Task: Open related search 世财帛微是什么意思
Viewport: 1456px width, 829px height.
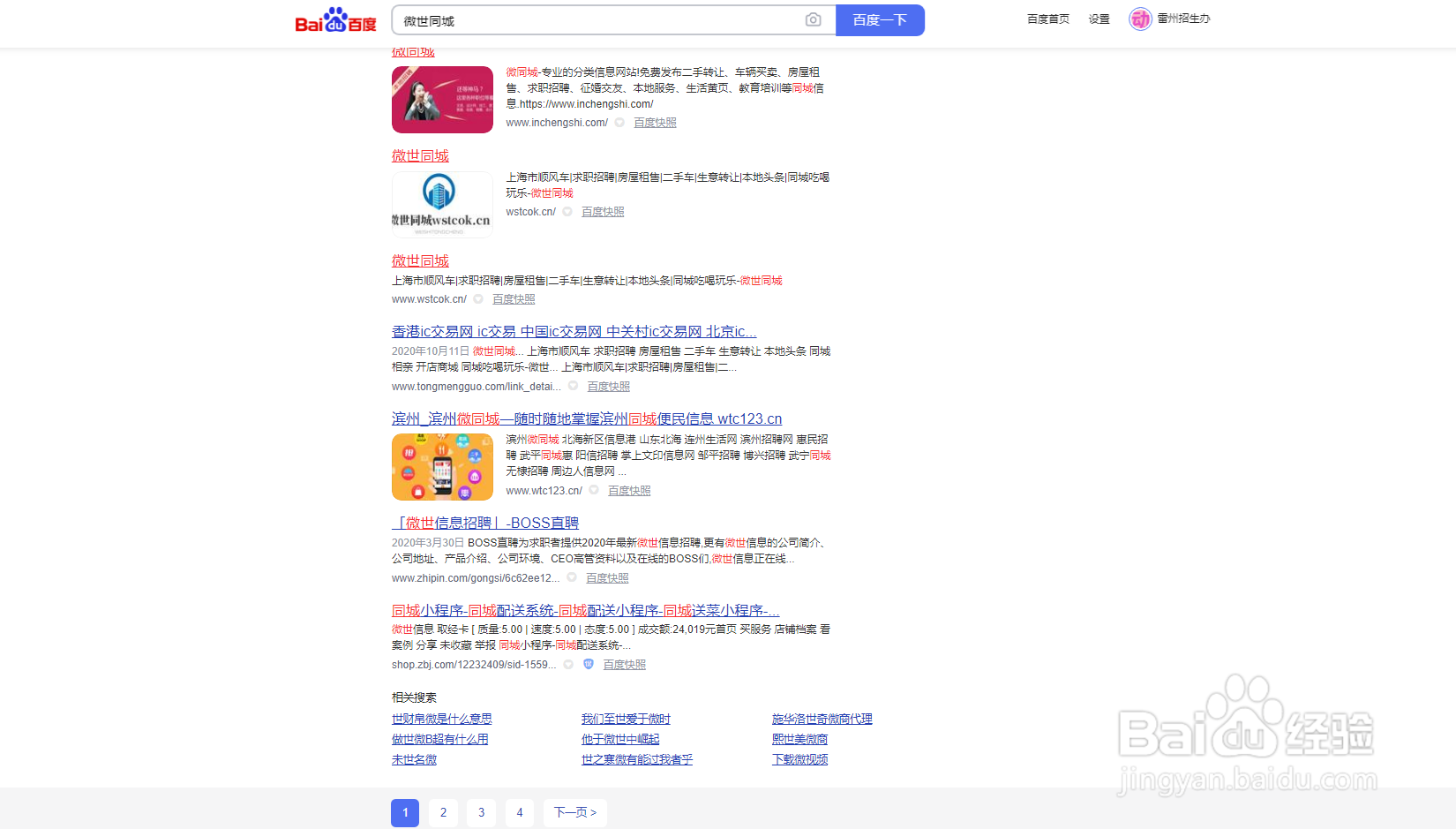Action: click(442, 719)
